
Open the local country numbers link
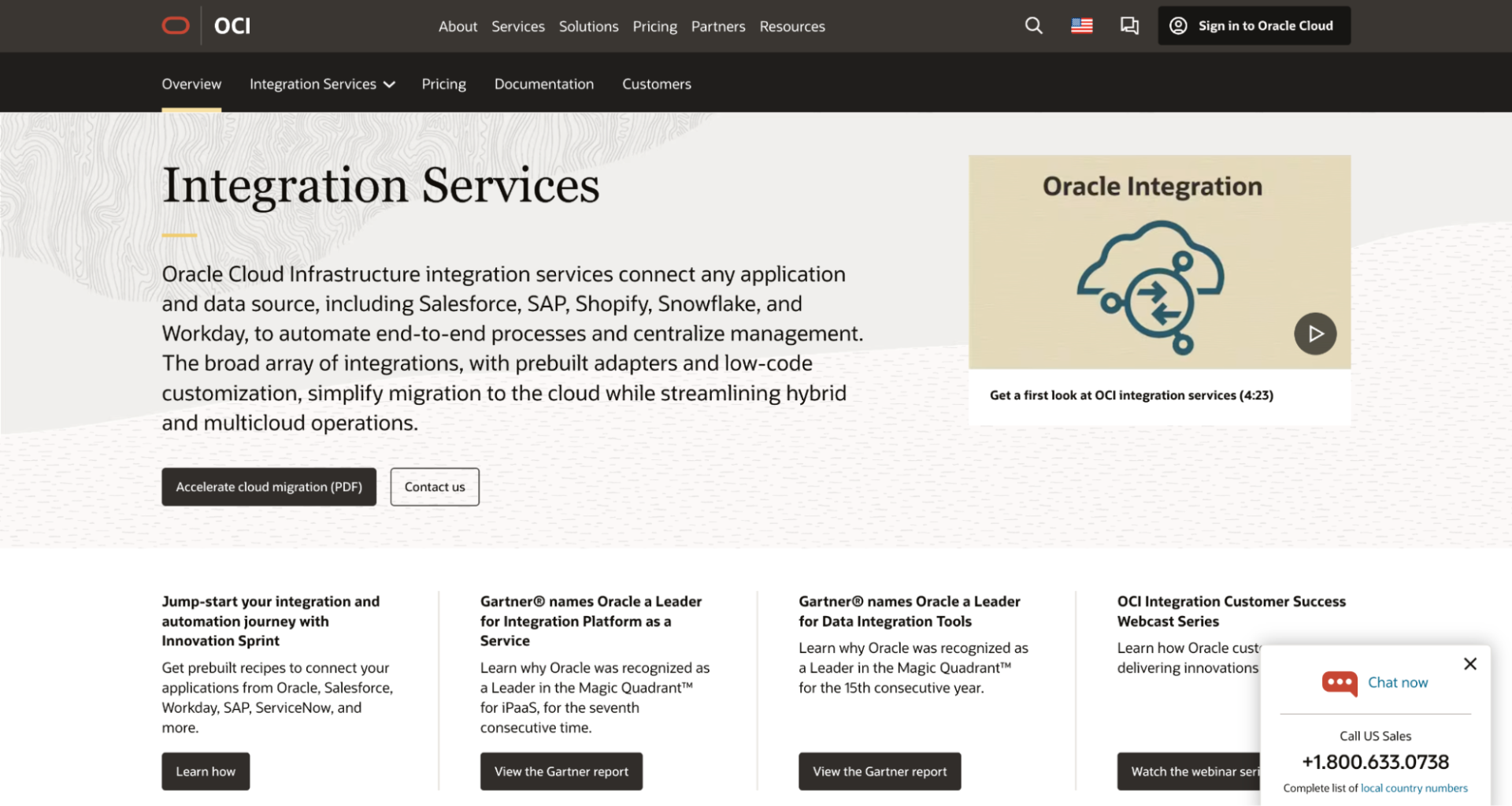coord(1414,787)
